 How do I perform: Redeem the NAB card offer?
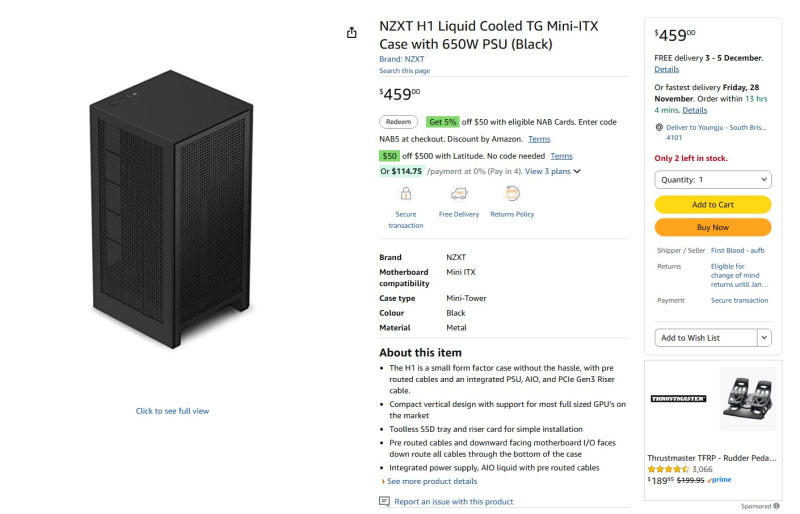398,122
